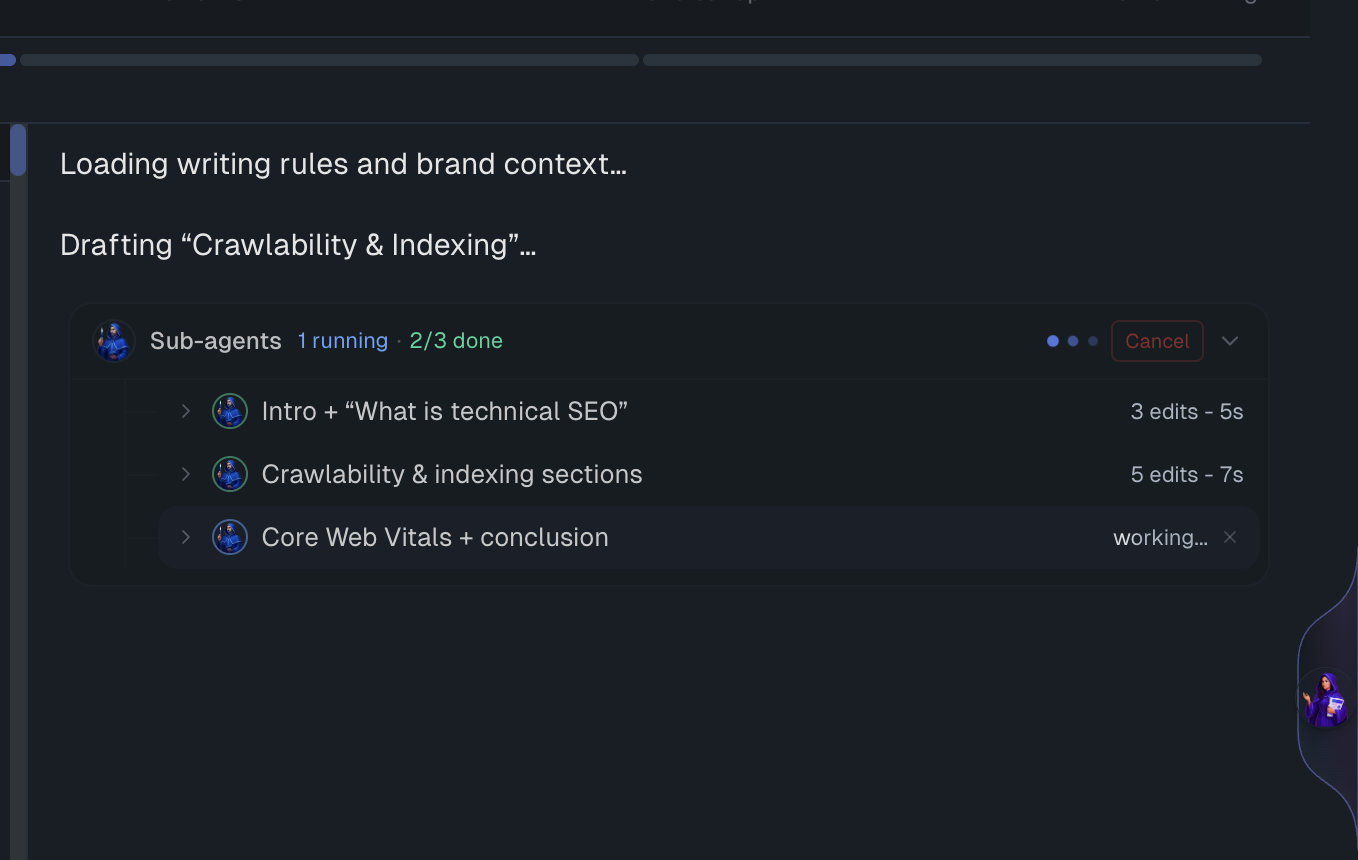The image size is (1358, 860).
Task: Click the "1 running" status label
Action: pos(342,341)
